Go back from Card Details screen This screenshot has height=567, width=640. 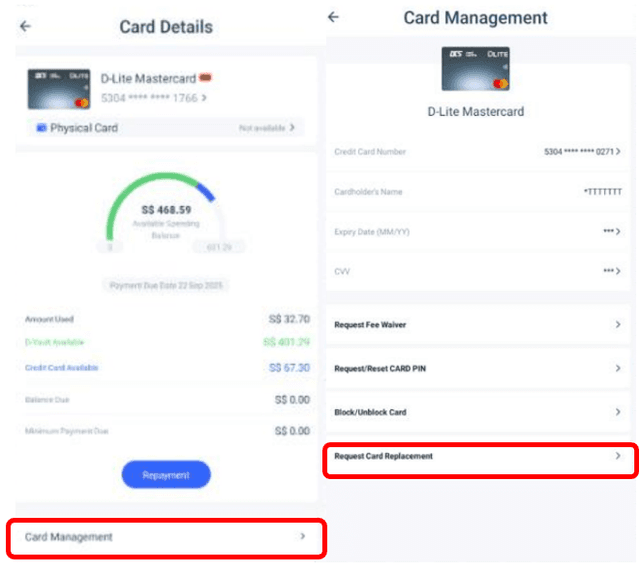click(25, 26)
